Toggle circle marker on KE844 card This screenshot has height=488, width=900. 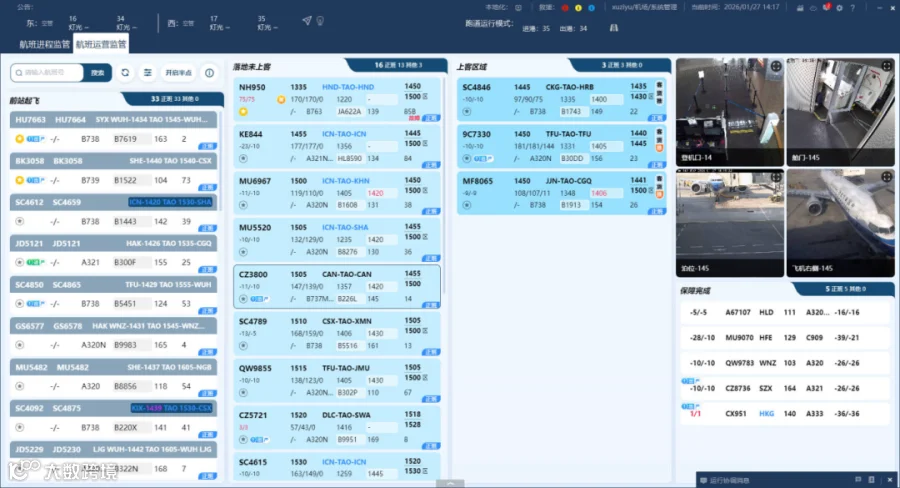[x=243, y=158]
